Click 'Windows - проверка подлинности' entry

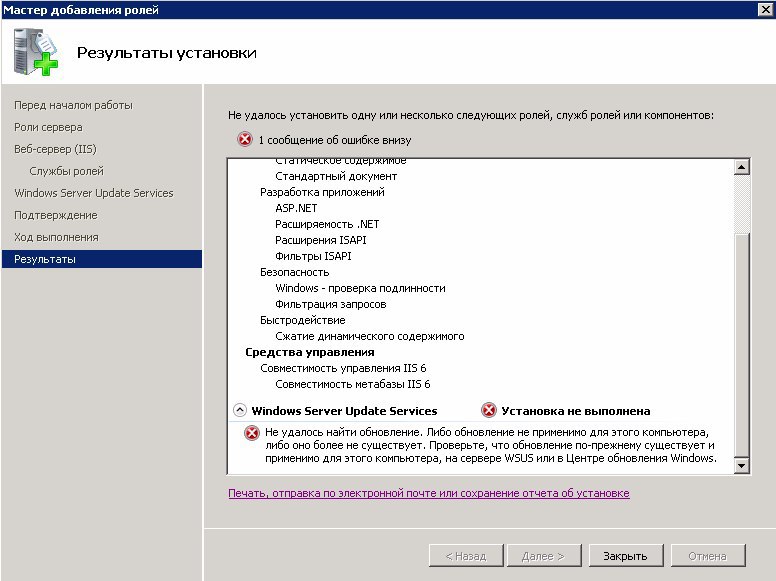coord(360,288)
